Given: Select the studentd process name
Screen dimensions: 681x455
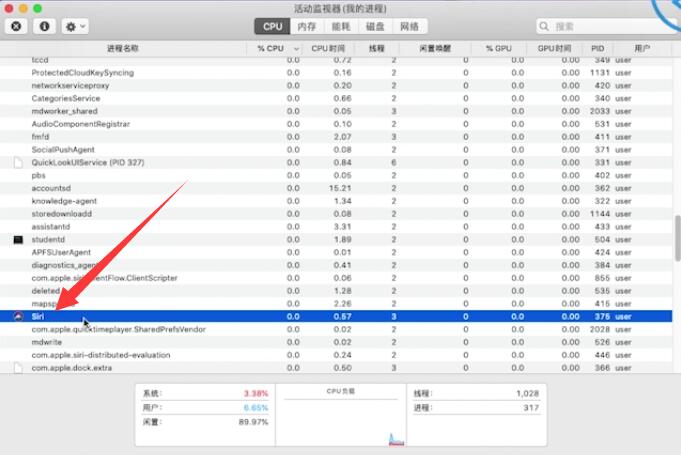Looking at the screenshot, I should 48,240.
